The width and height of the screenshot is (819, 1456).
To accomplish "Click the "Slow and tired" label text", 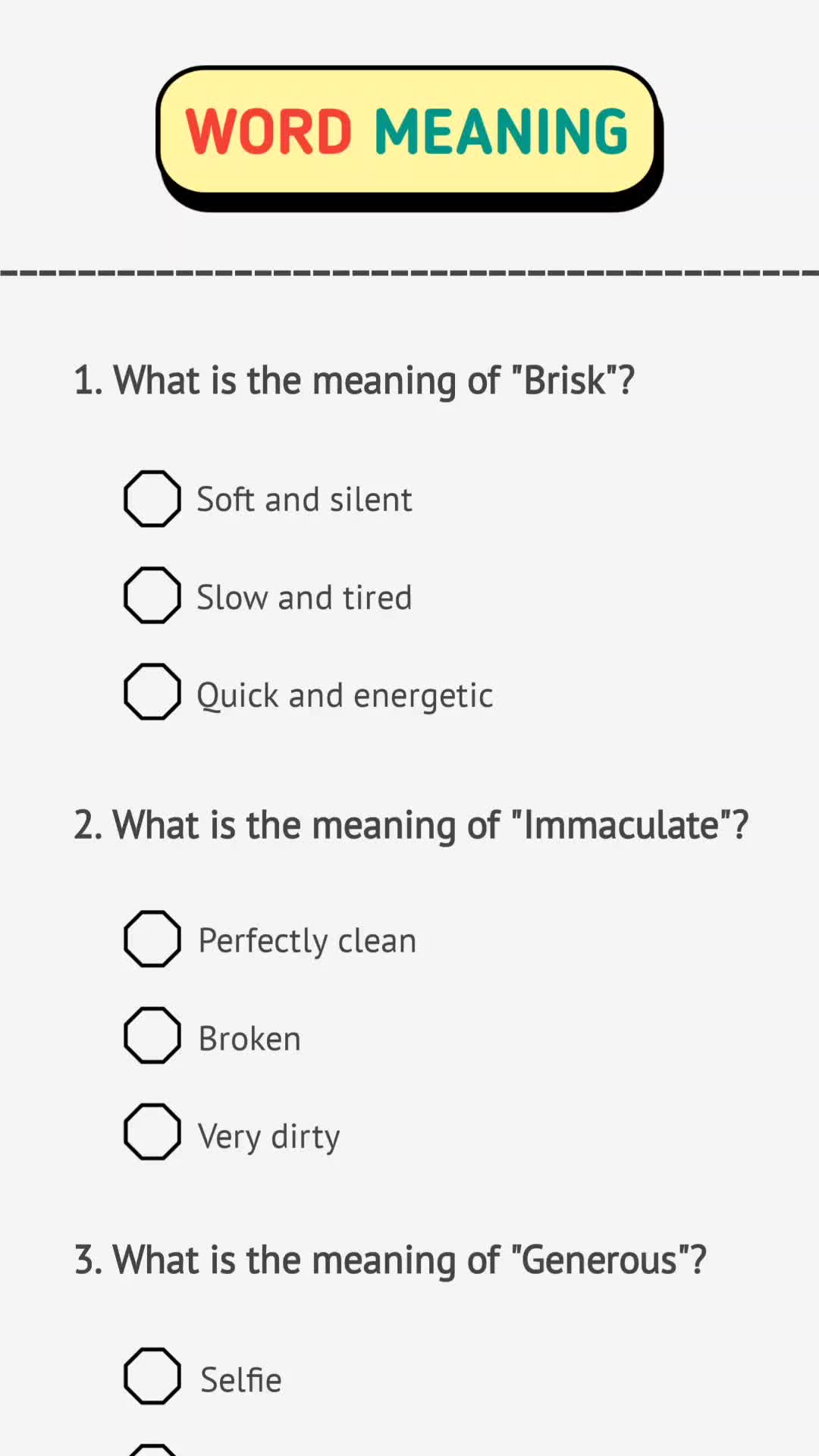I will 304,598.
